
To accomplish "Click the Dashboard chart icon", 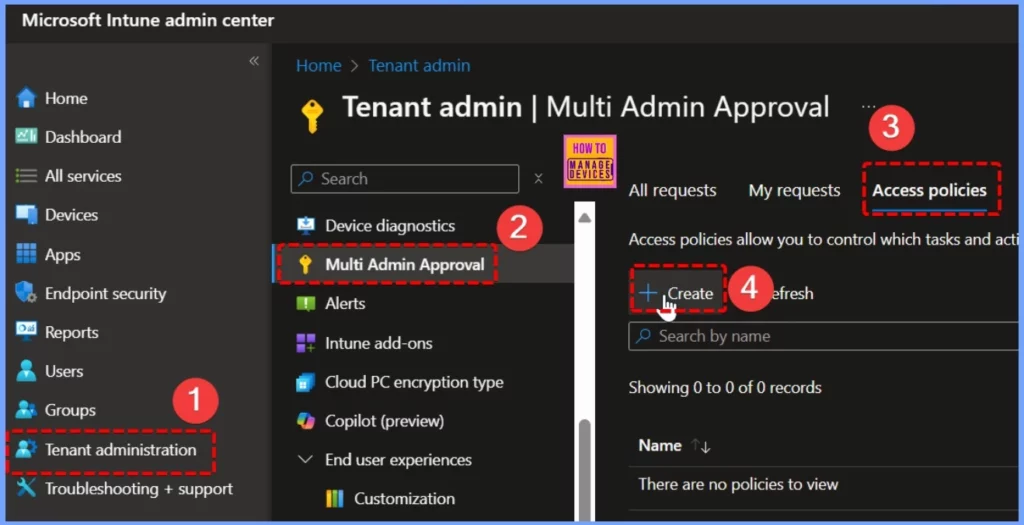I will point(26,136).
